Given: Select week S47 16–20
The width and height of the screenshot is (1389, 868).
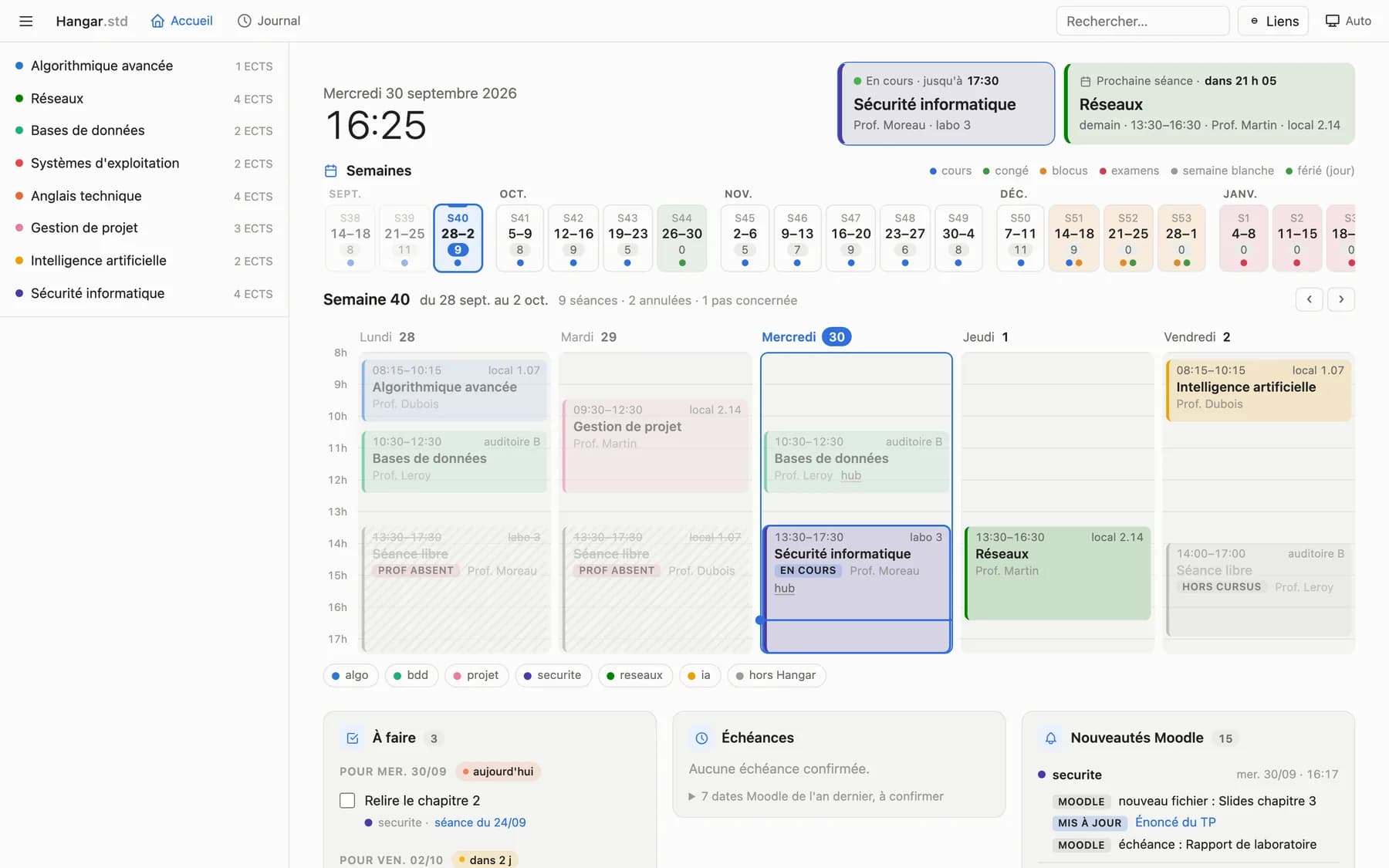Looking at the screenshot, I should coord(850,238).
